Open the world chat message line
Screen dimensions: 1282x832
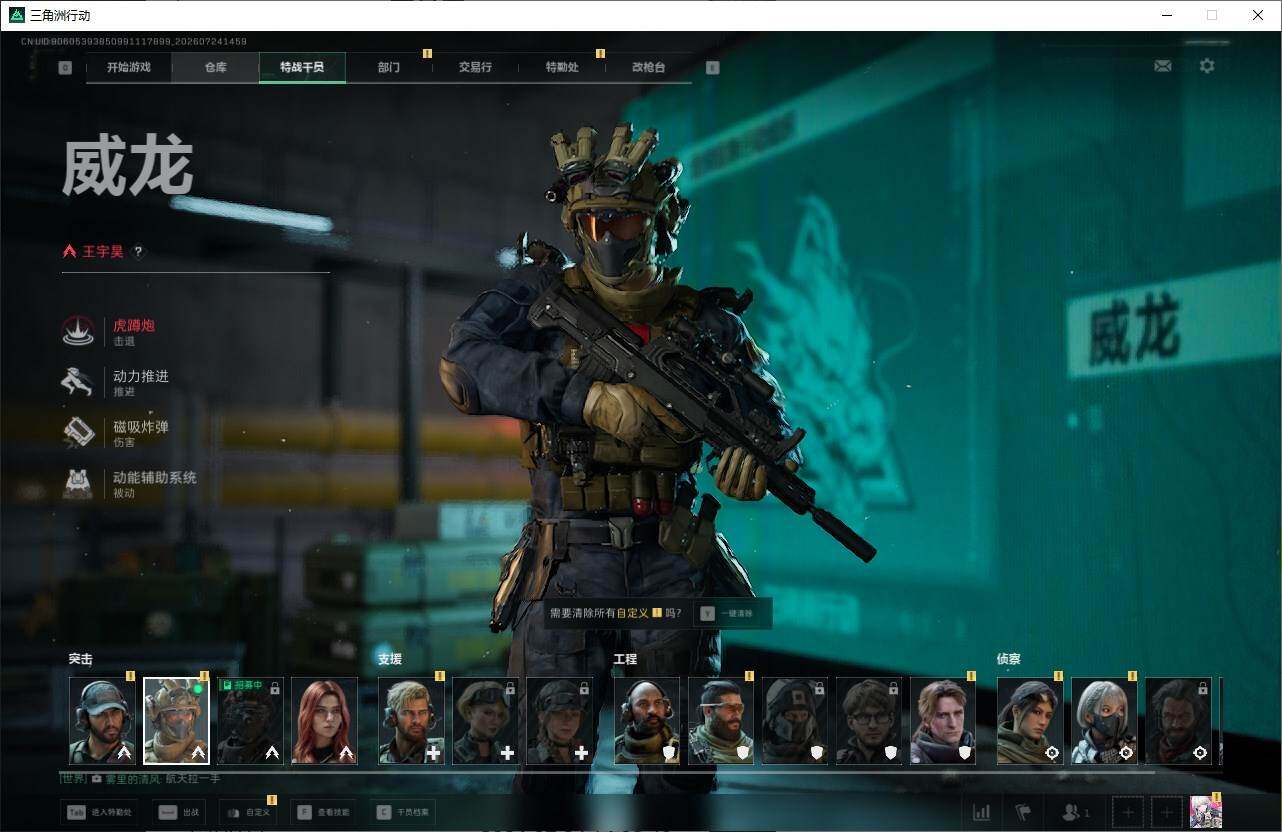(141, 779)
